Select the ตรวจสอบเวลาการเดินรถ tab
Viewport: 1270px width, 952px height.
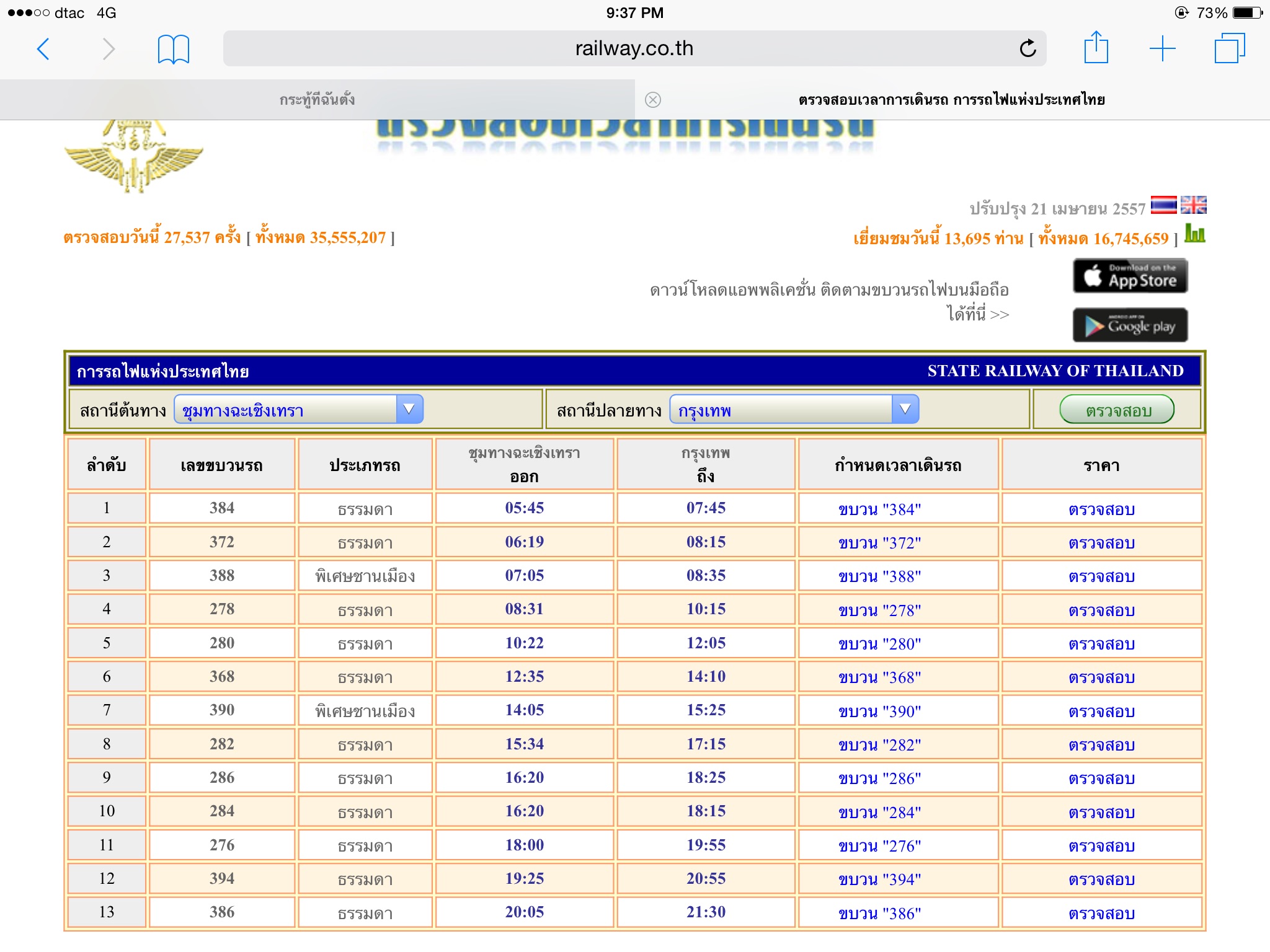pyautogui.click(x=952, y=100)
